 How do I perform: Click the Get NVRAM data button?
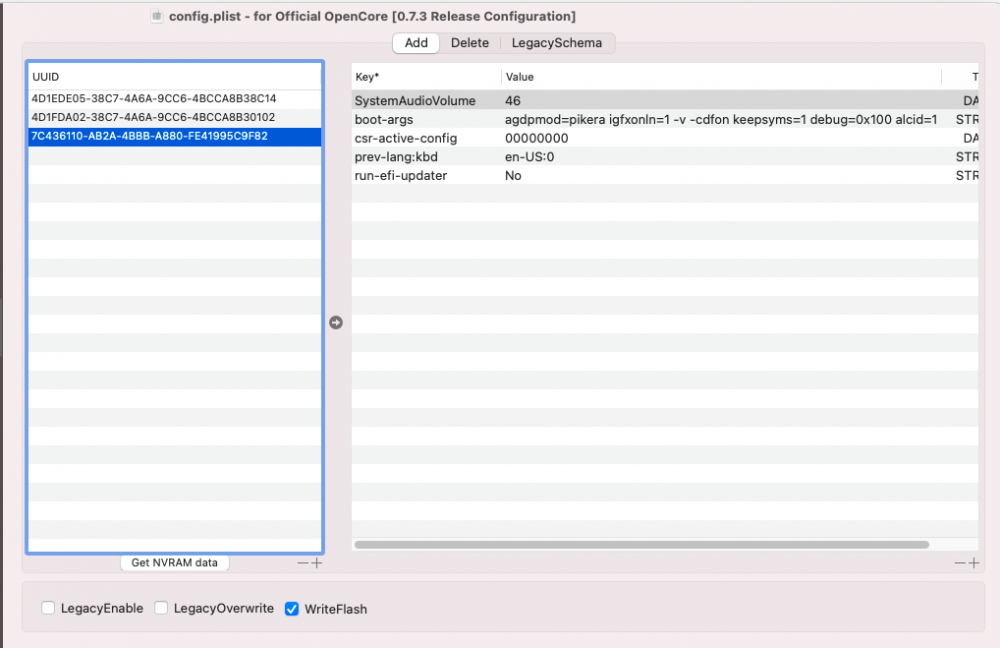click(174, 563)
